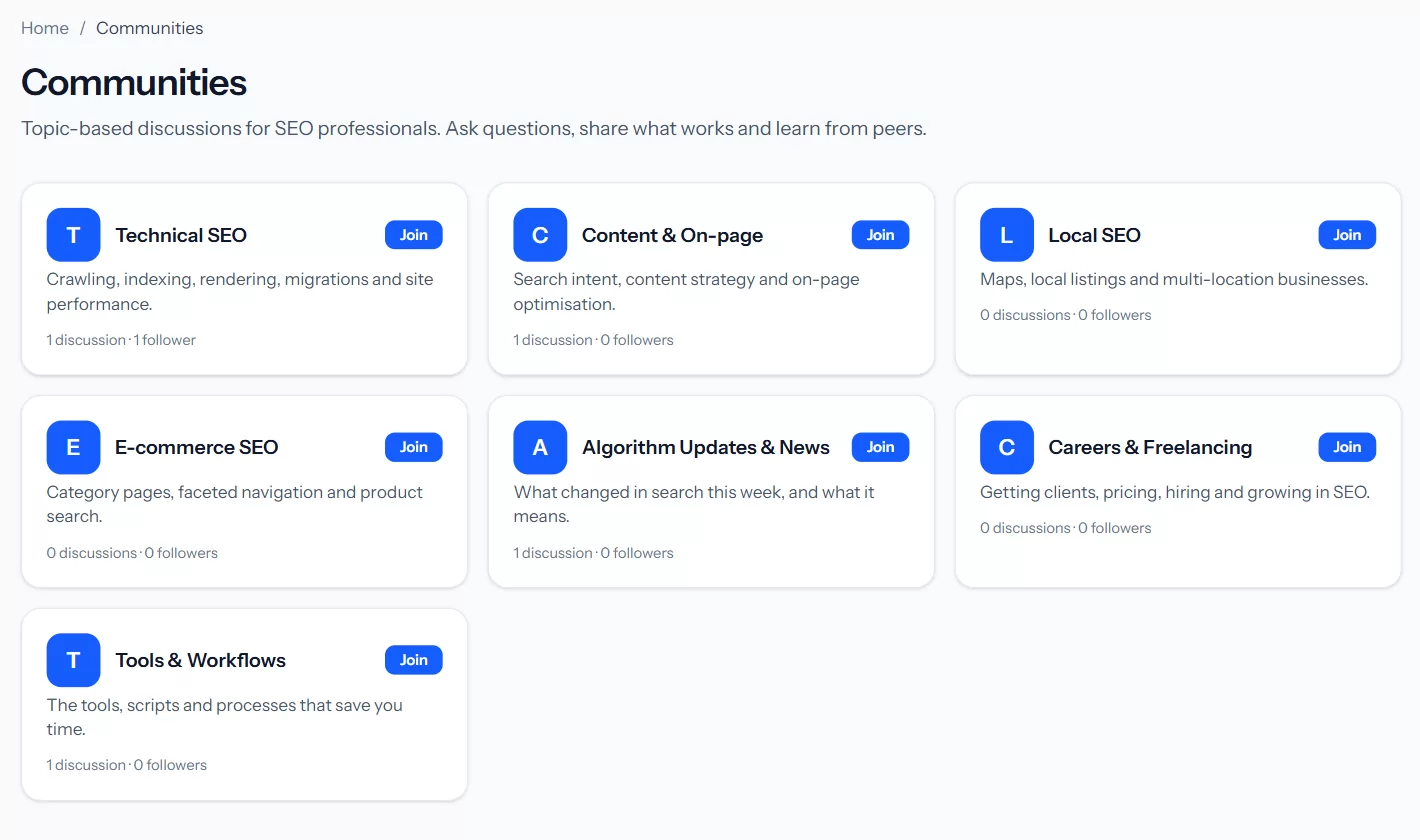Click the stats line under Tools & Workflows
This screenshot has width=1420, height=840.
(127, 765)
